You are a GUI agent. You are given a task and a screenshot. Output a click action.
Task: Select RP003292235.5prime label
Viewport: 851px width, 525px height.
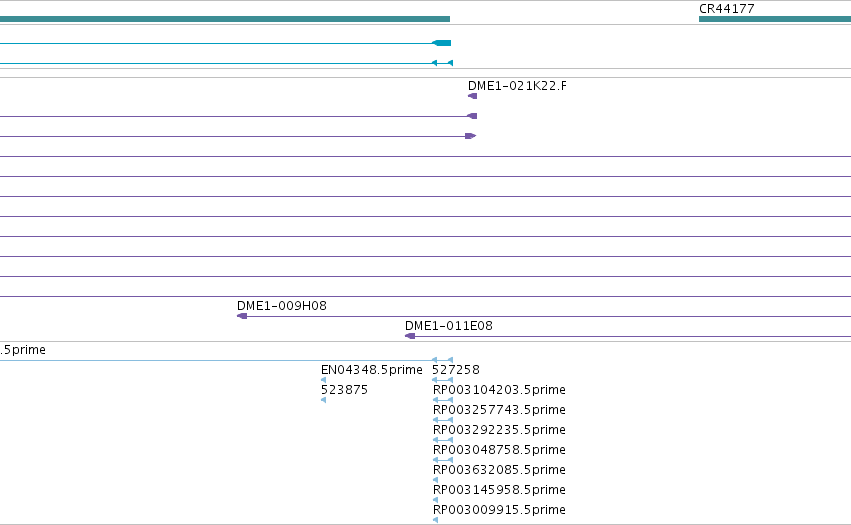pyautogui.click(x=499, y=430)
